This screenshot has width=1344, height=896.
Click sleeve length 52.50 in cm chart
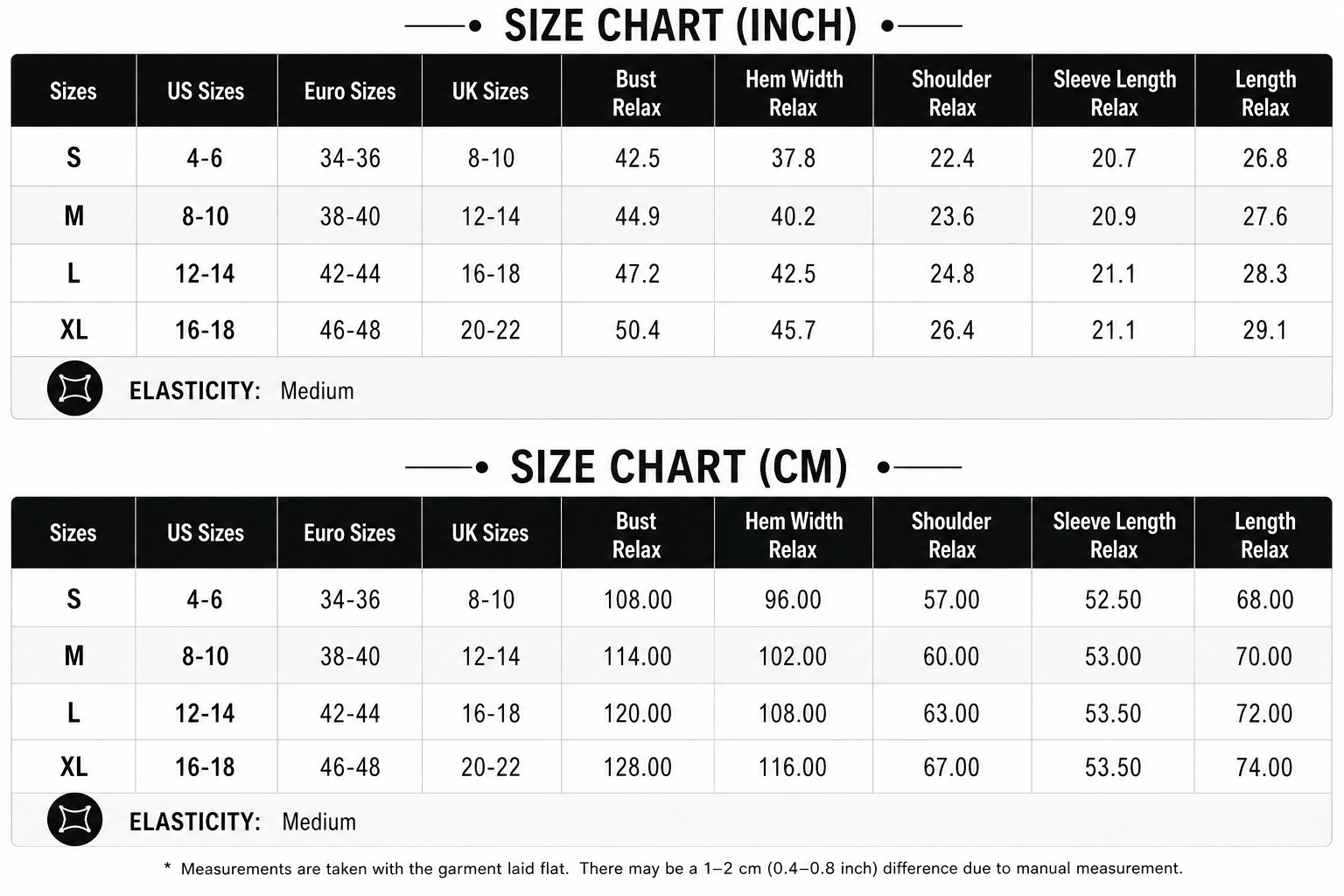(x=1113, y=599)
